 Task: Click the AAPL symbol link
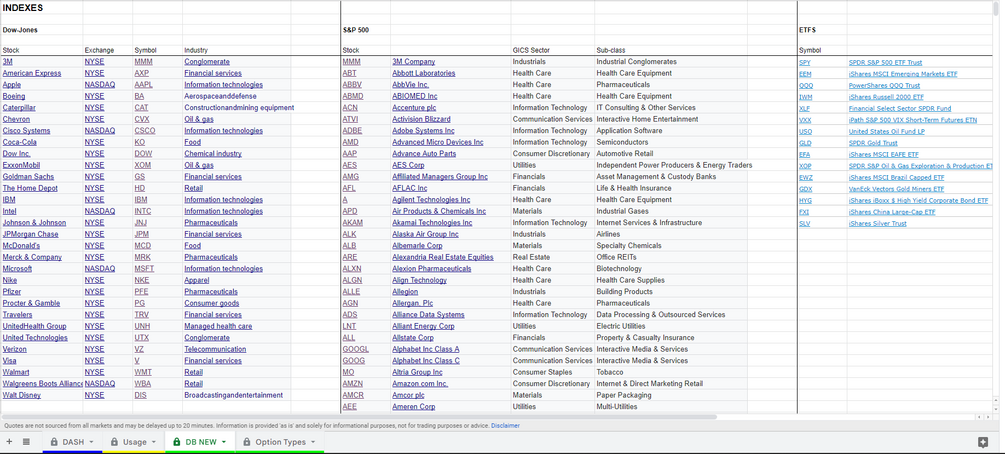pos(144,85)
